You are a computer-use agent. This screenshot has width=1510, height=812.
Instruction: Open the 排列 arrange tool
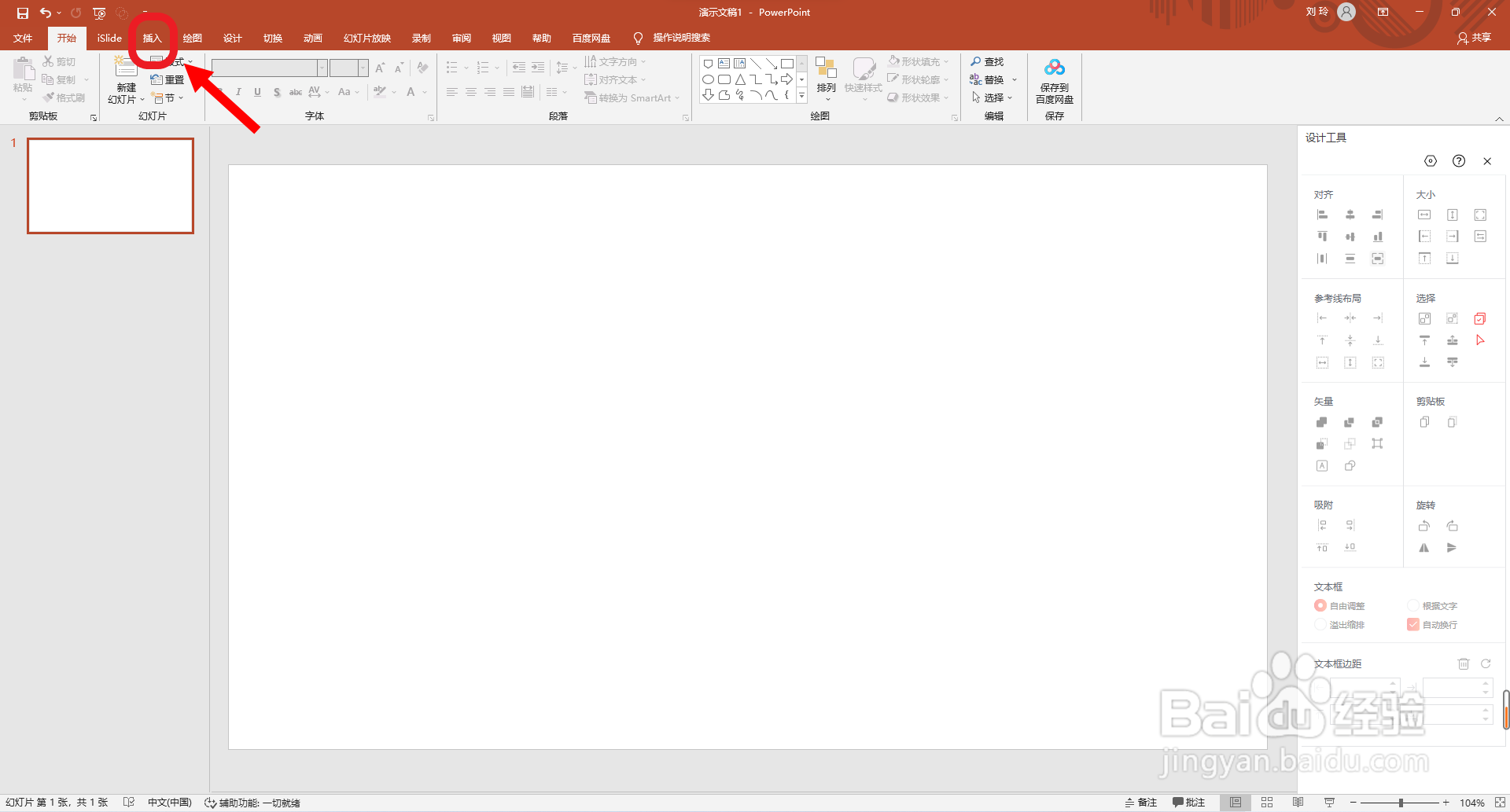(826, 77)
